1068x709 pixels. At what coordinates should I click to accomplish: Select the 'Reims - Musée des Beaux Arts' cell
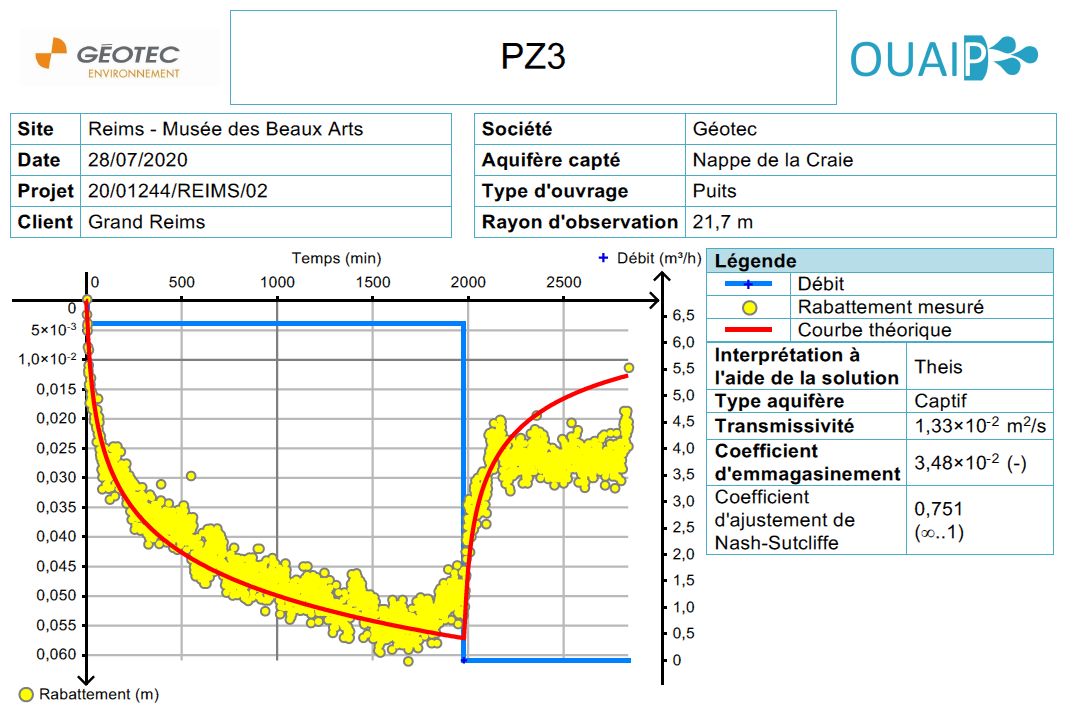coord(266,129)
